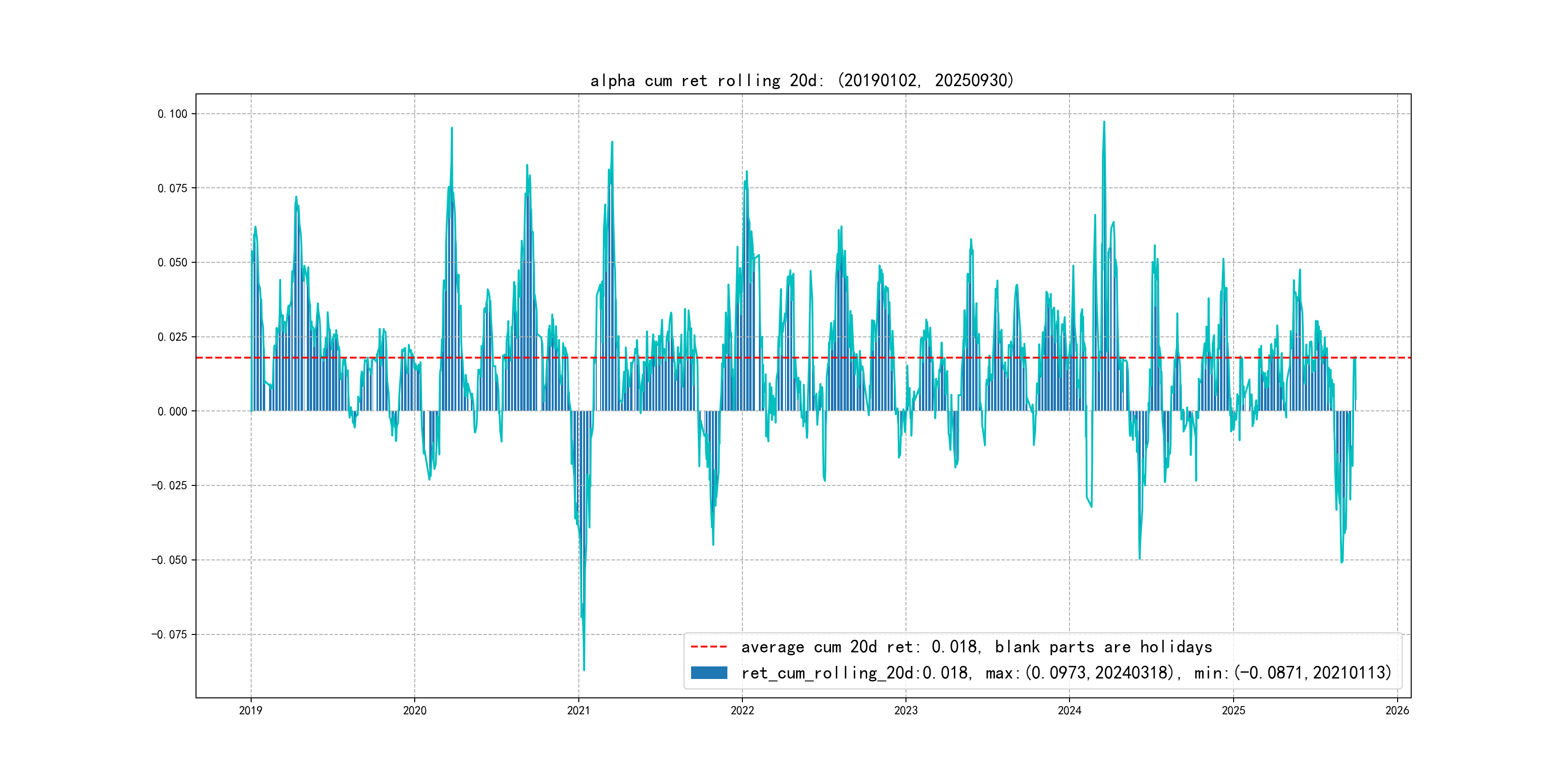This screenshot has height=784, width=1568.
Task: Click the 2021 x-axis tick label
Action: [578, 710]
